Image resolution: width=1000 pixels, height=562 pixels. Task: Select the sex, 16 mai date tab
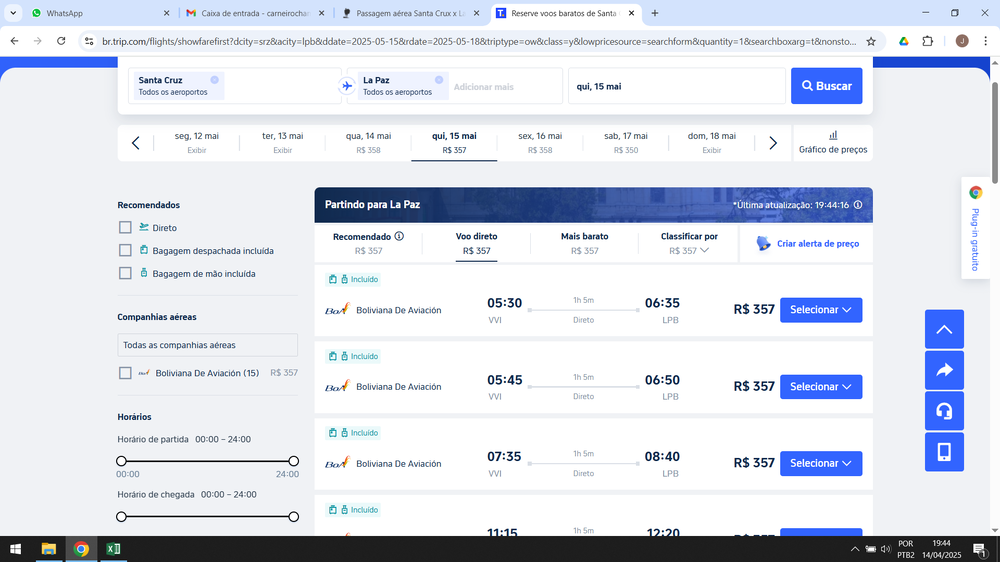[539, 143]
